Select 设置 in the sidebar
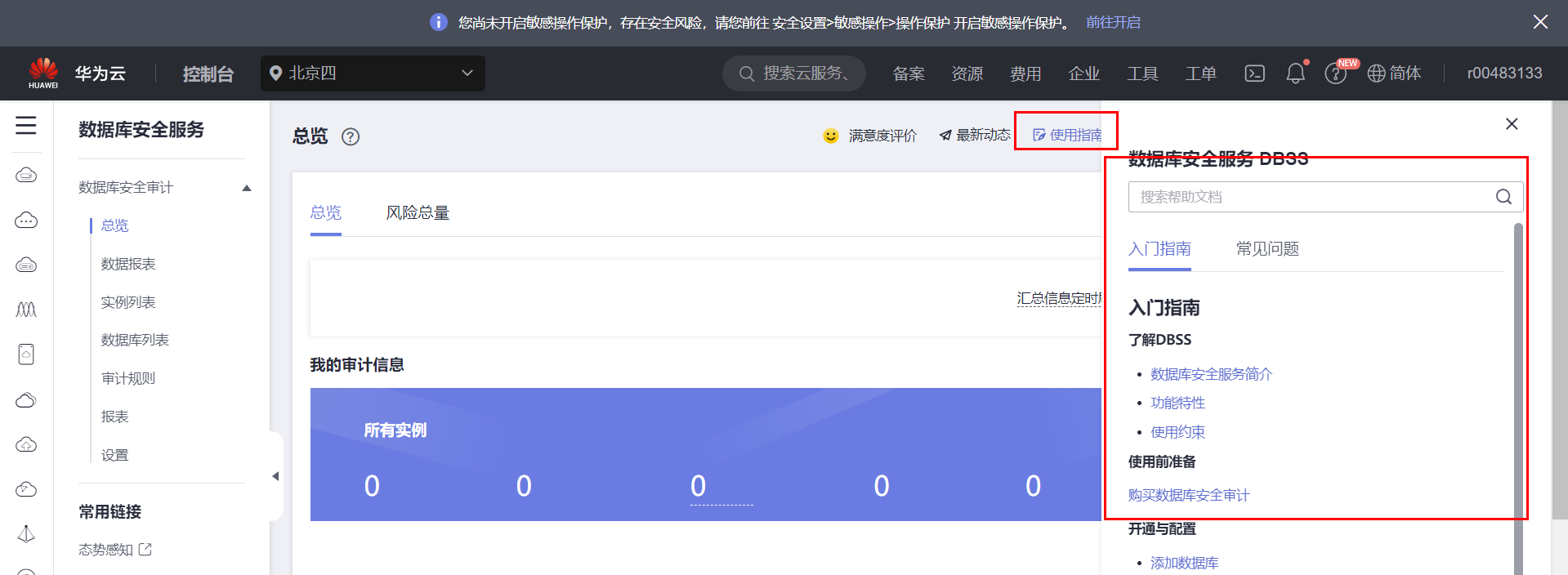This screenshot has height=575, width=1568. click(x=114, y=455)
